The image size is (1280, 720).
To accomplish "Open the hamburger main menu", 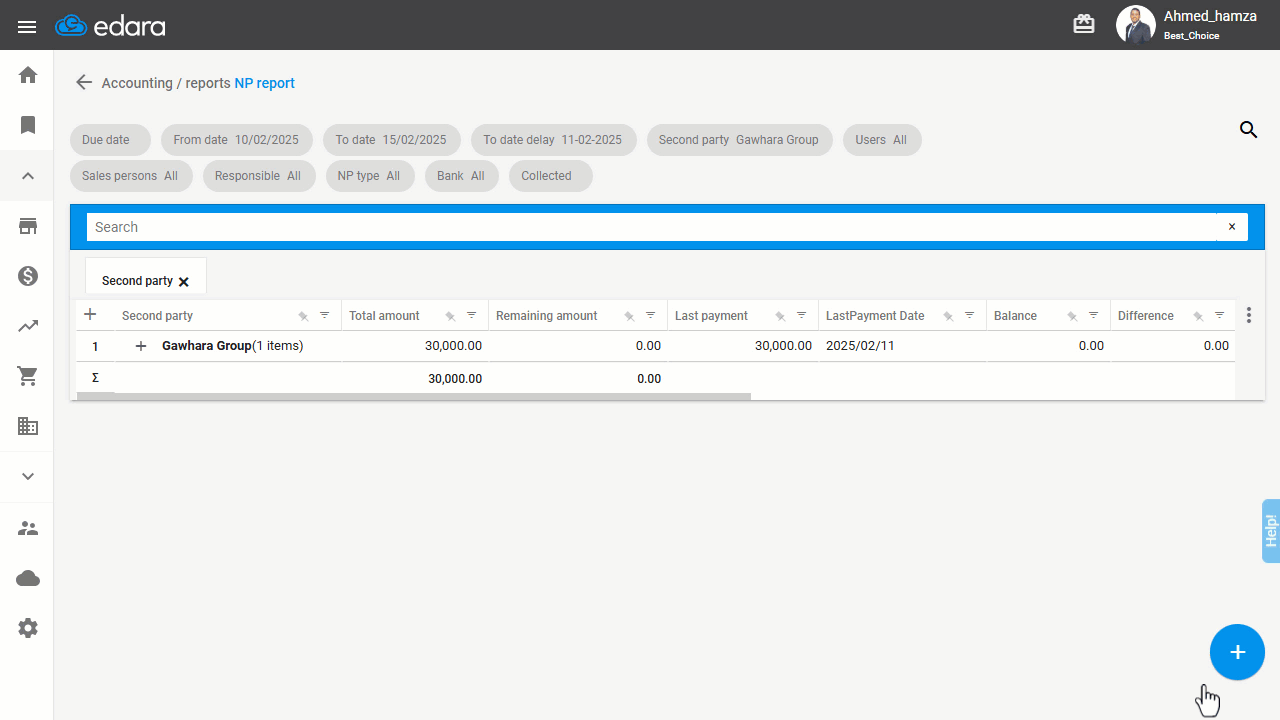I will 27,26.
